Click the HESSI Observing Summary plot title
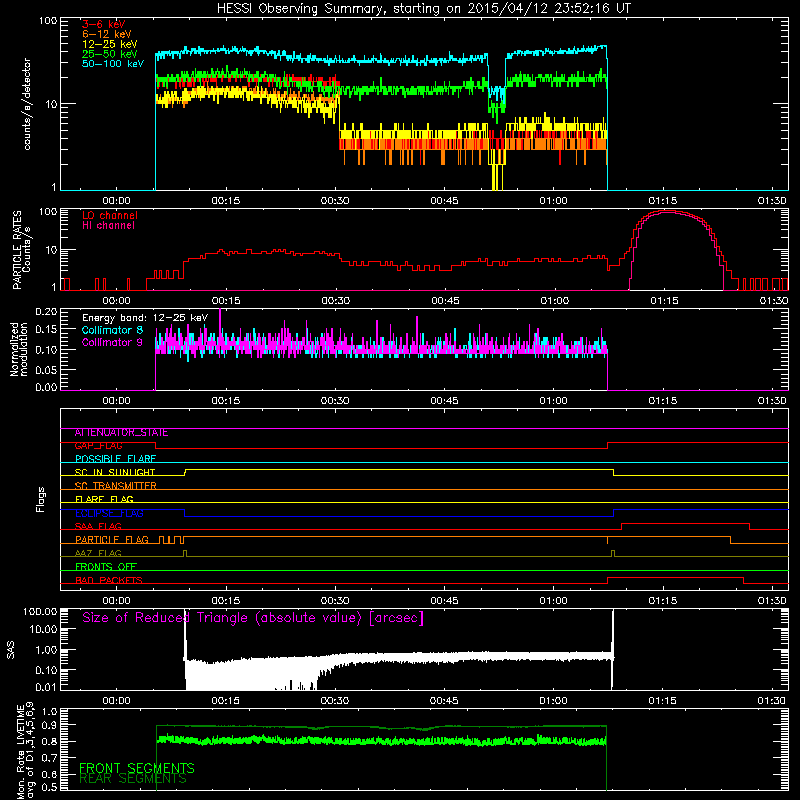Viewport: 800px width, 800px height. pyautogui.click(x=423, y=8)
